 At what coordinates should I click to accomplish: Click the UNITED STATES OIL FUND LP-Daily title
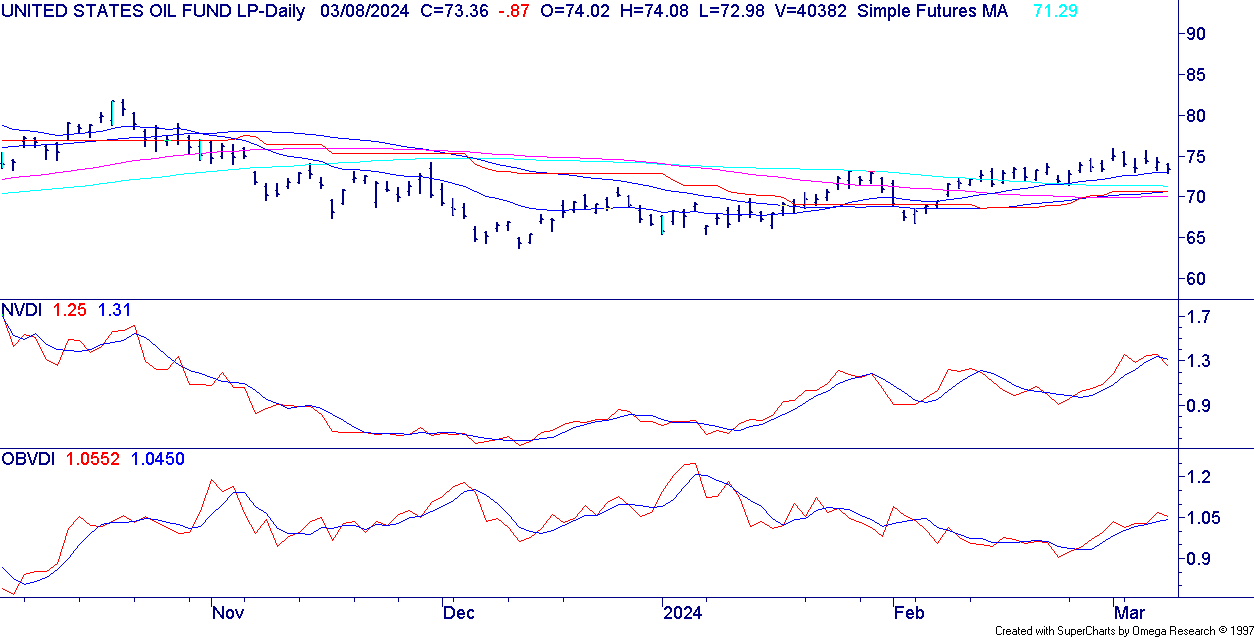[x=155, y=10]
